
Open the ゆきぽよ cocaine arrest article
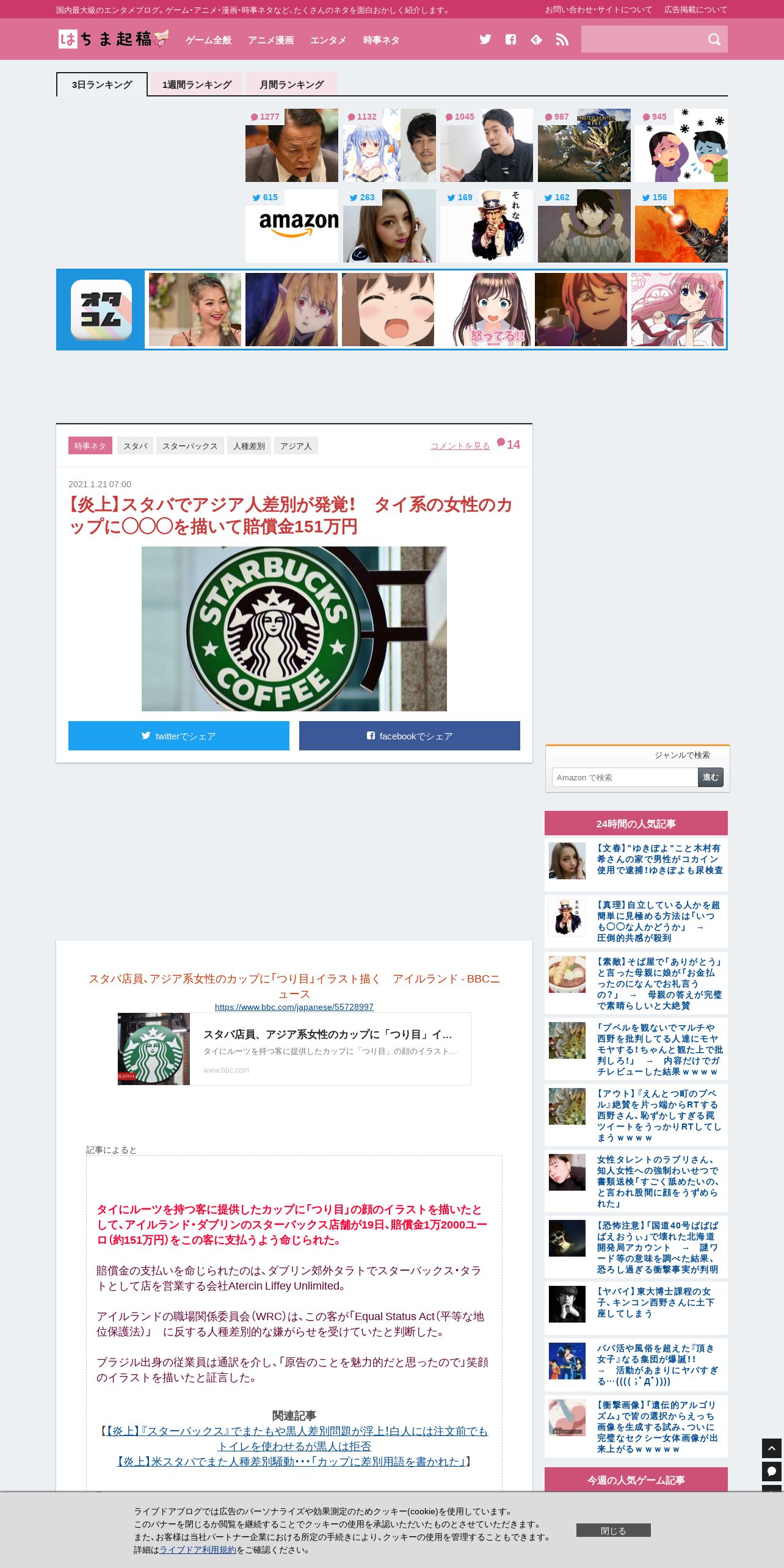pyautogui.click(x=636, y=864)
